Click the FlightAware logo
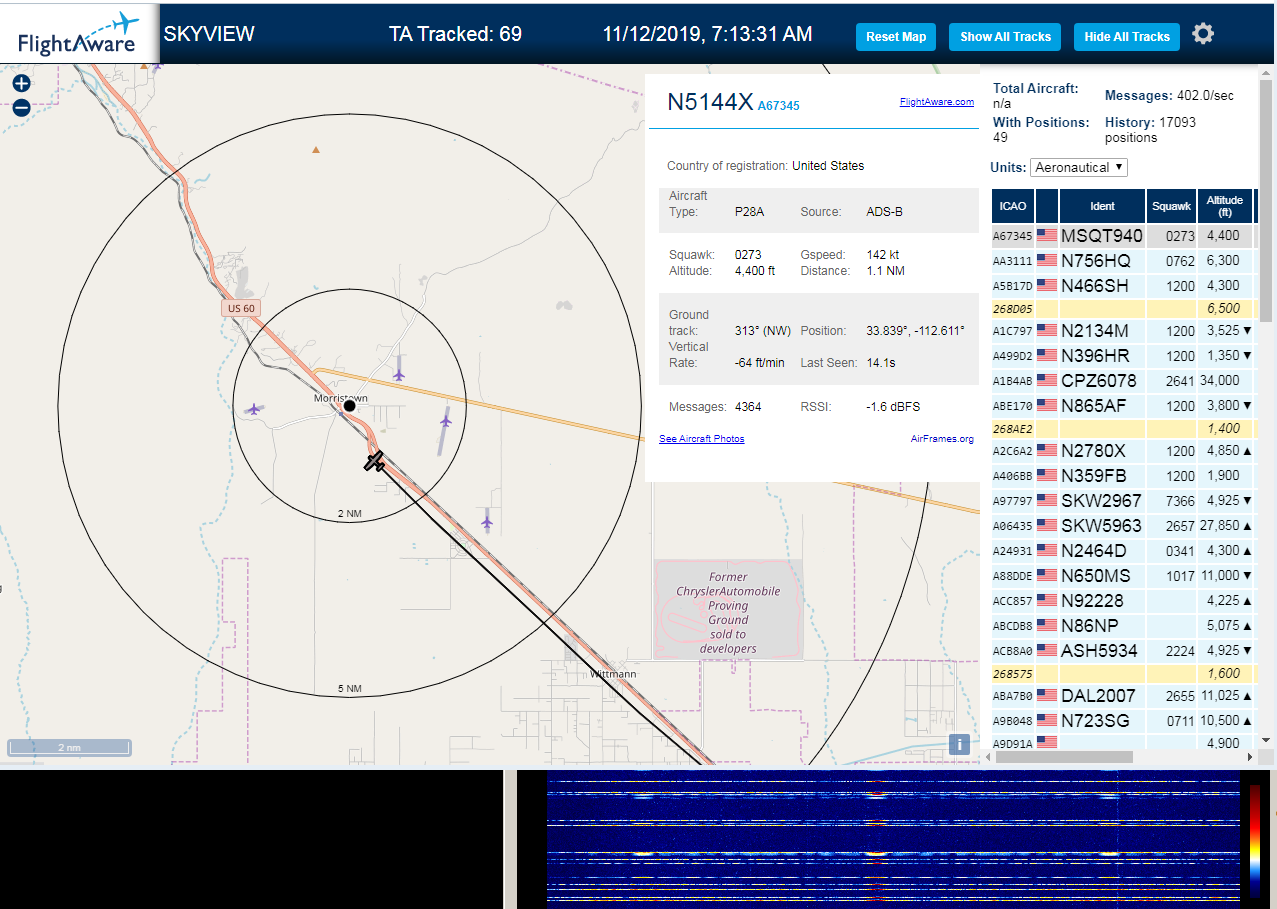Image resolution: width=1277 pixels, height=909 pixels. click(79, 34)
